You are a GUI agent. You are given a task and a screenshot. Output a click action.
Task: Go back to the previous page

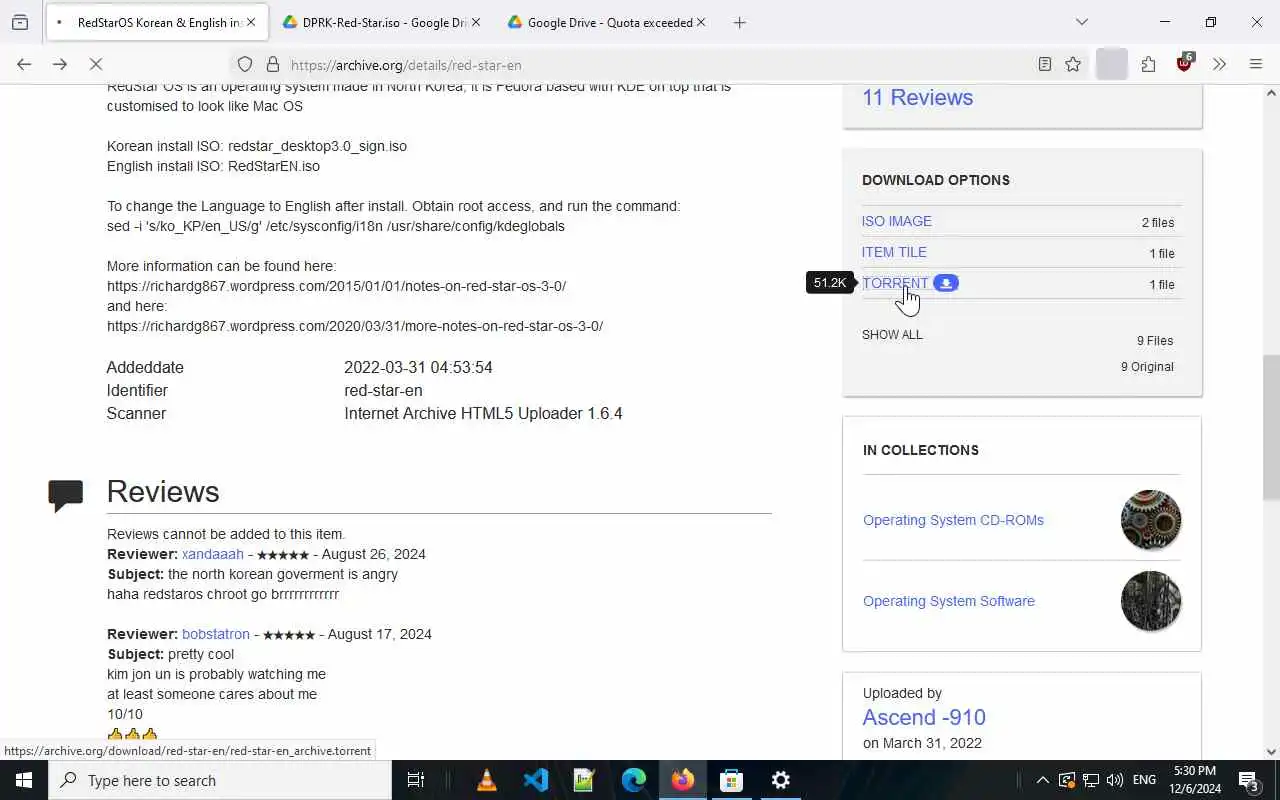tap(24, 65)
